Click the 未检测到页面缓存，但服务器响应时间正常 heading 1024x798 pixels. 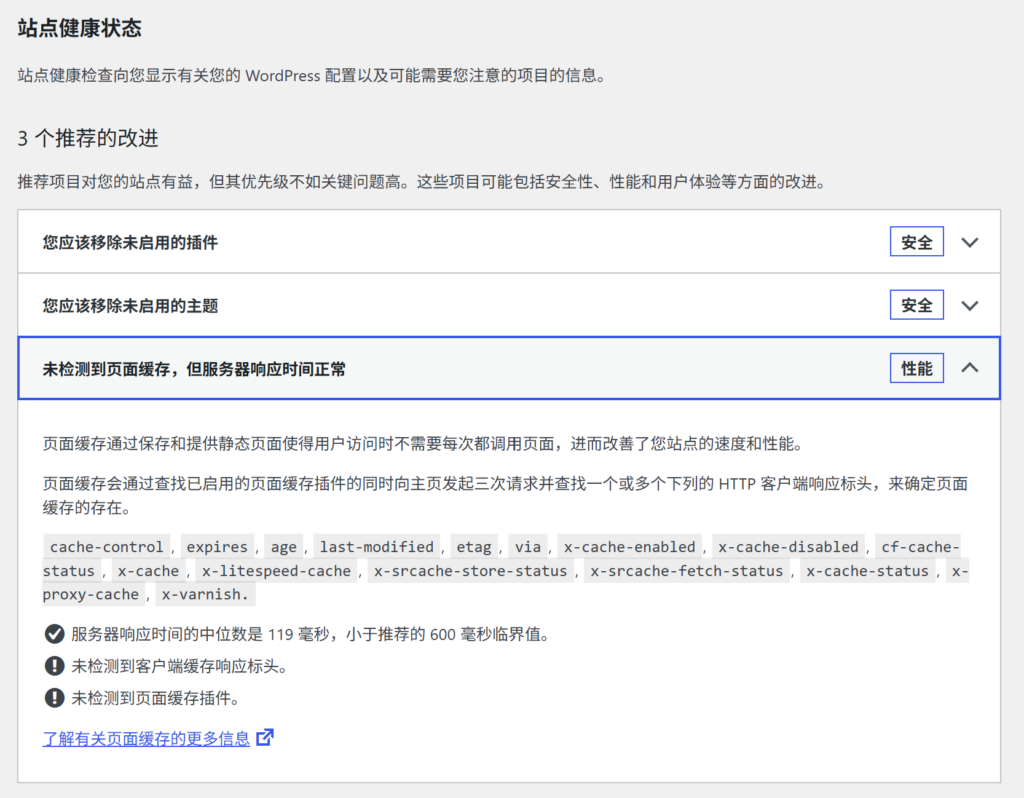194,369
